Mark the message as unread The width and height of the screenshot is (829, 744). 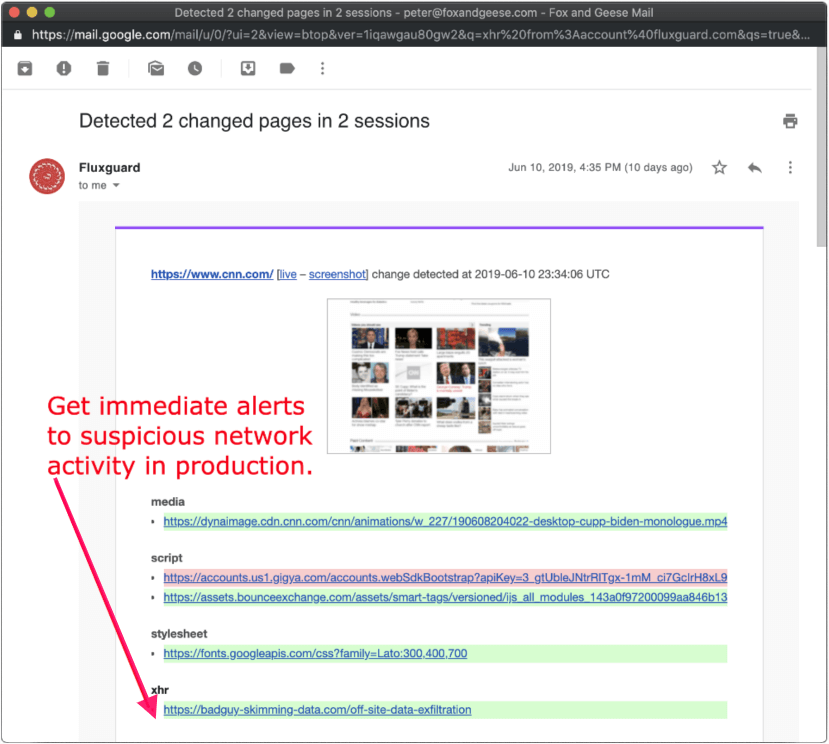[x=156, y=68]
